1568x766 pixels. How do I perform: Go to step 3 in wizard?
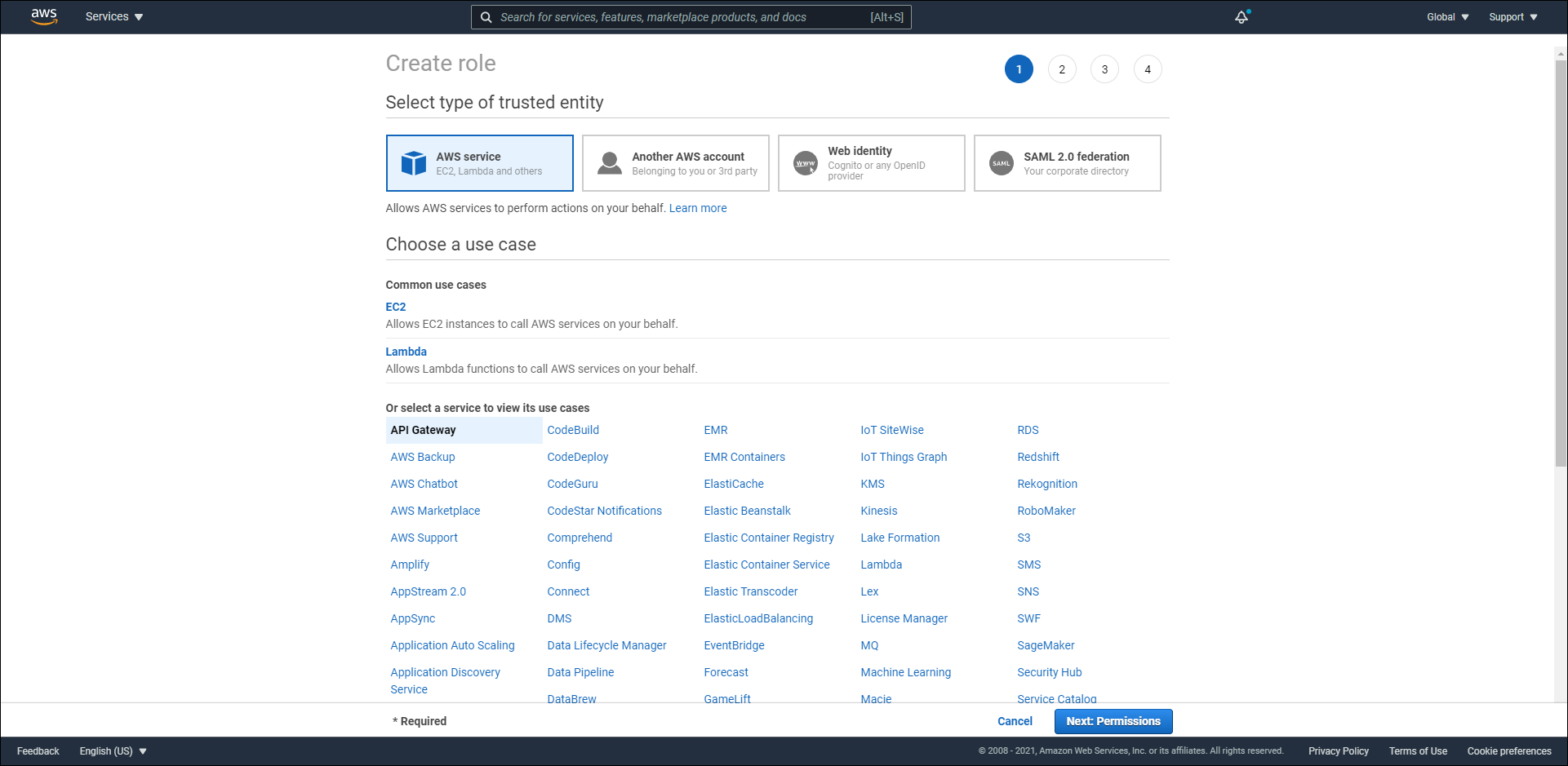click(1105, 69)
